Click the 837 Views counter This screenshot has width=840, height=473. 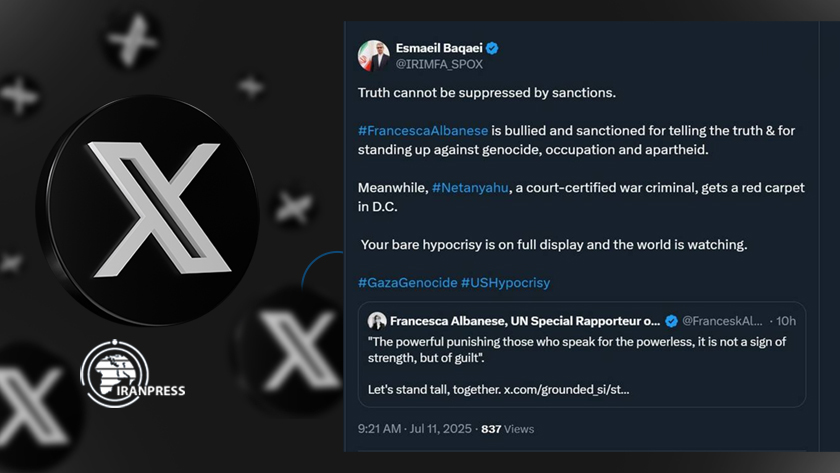click(507, 429)
